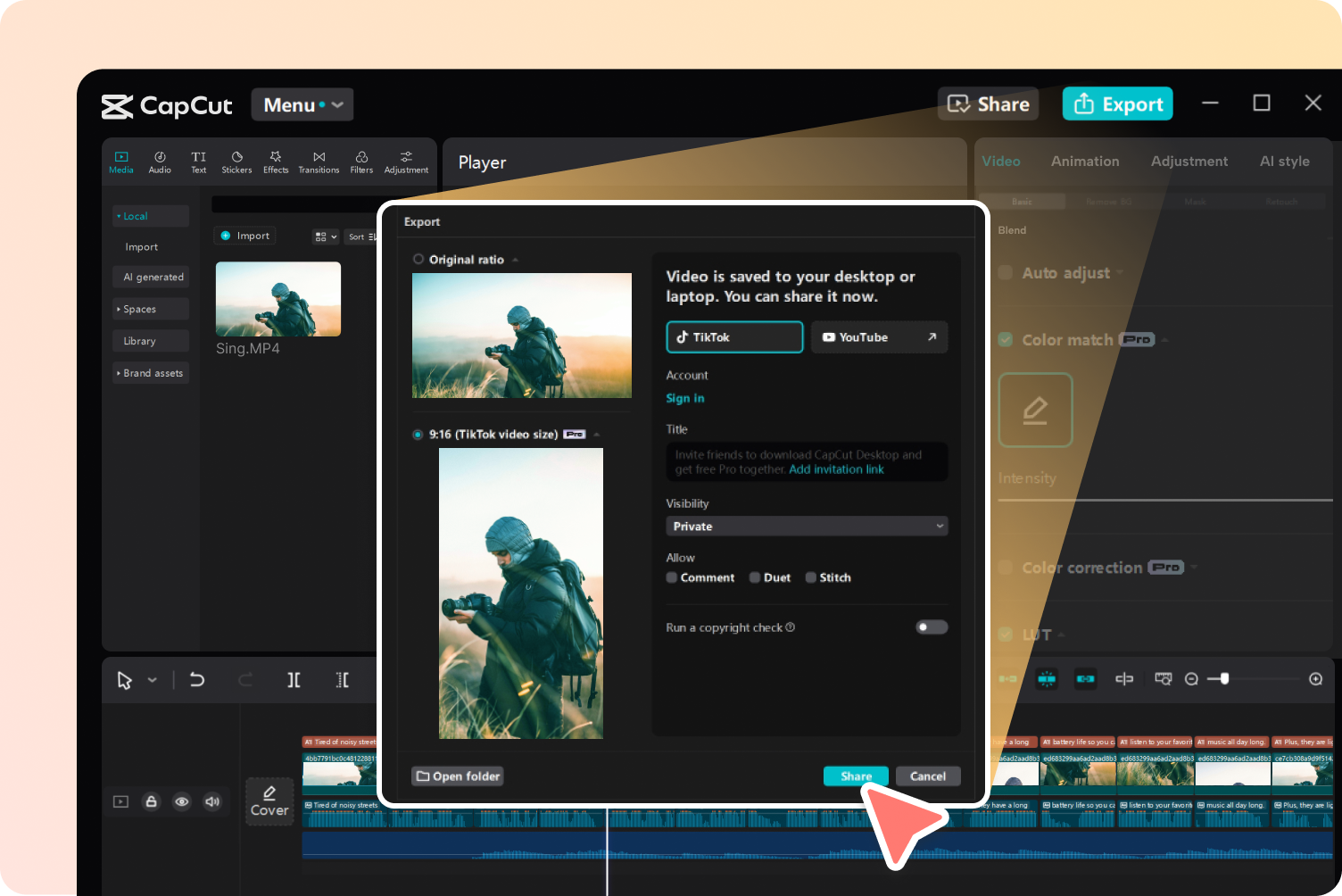Select Library in the media sidebar
Screen dimensions: 1342x896
pyautogui.click(x=151, y=341)
